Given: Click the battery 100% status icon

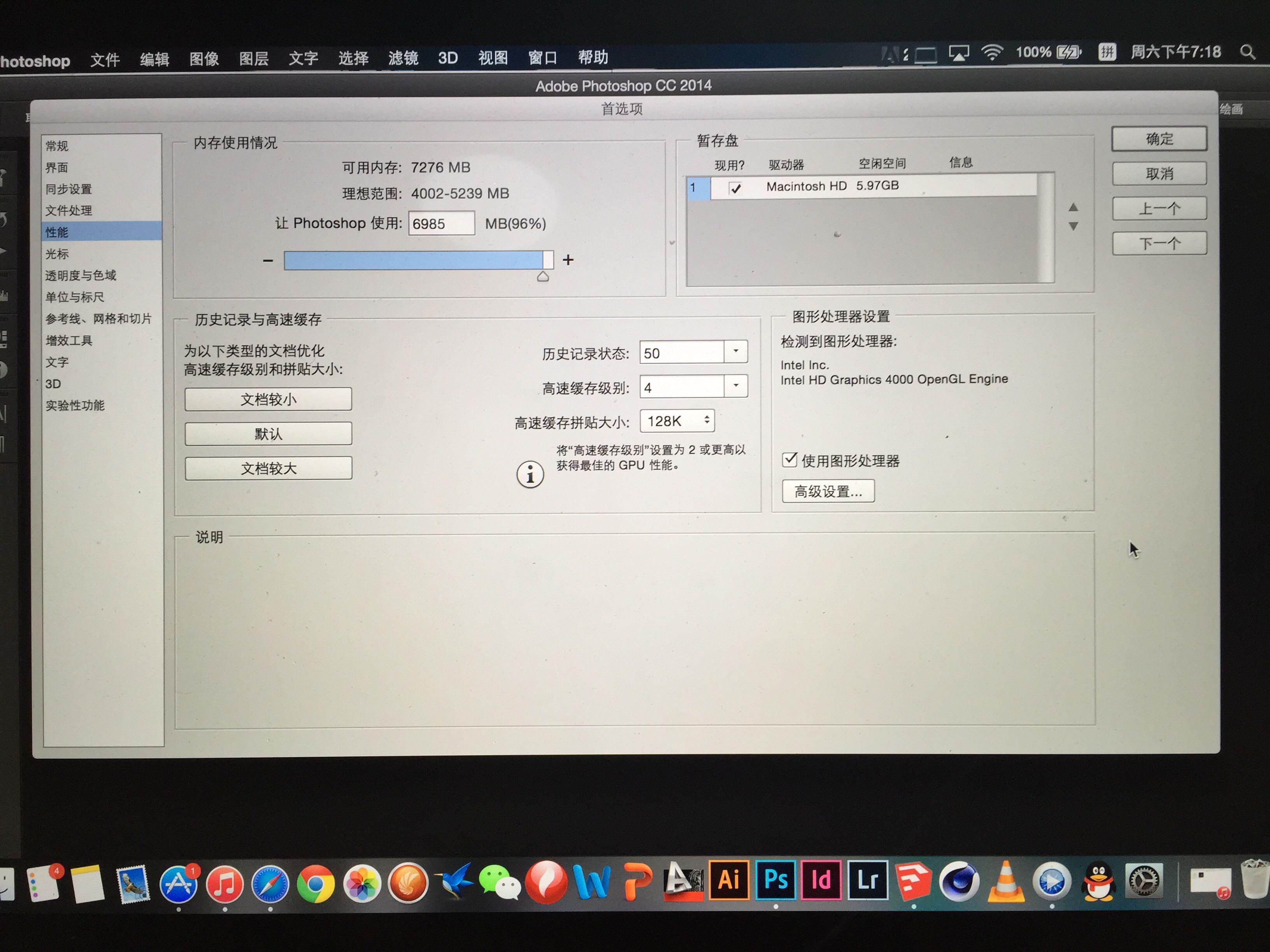Looking at the screenshot, I should [1048, 52].
